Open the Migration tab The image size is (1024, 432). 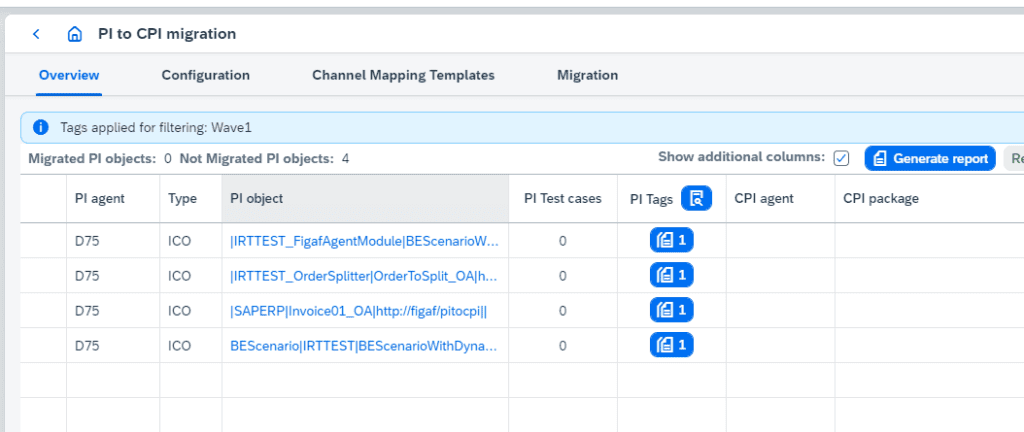click(587, 75)
